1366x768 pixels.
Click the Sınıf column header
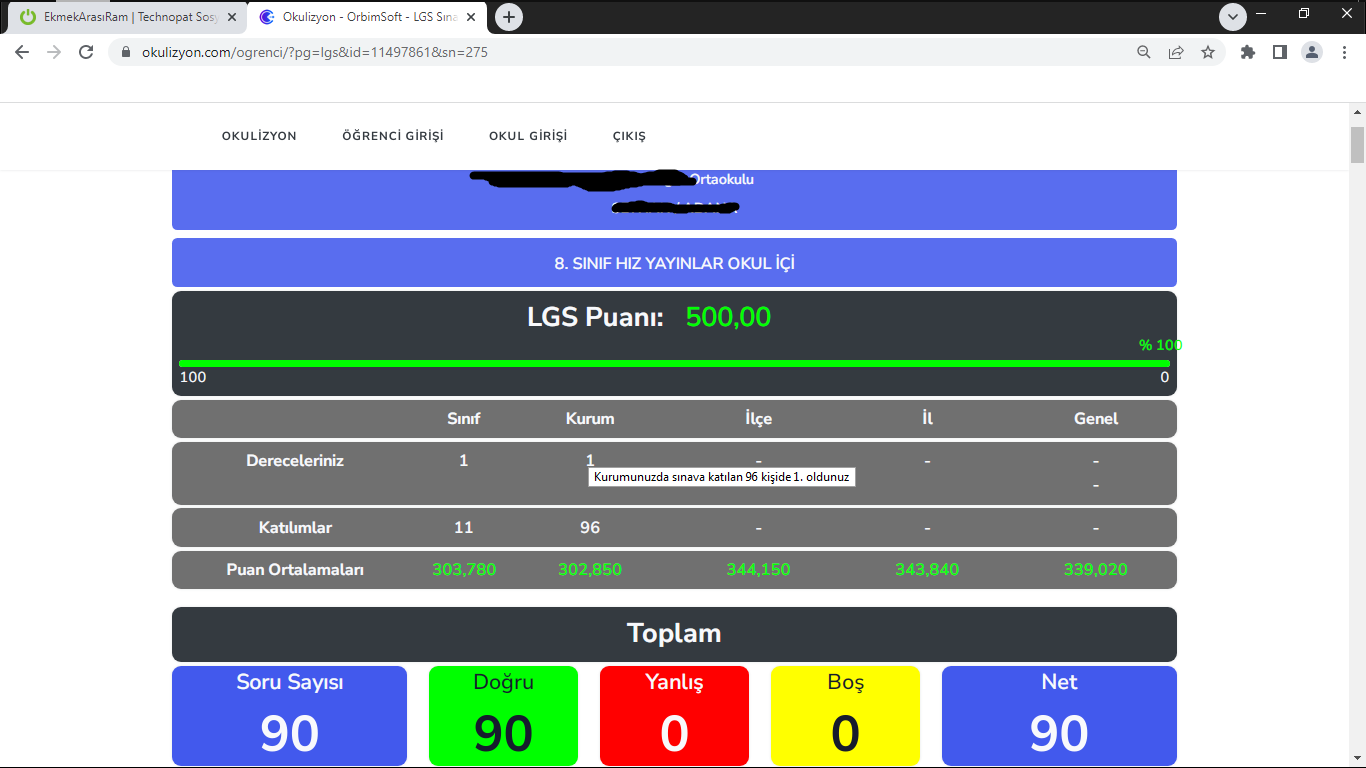[464, 419]
